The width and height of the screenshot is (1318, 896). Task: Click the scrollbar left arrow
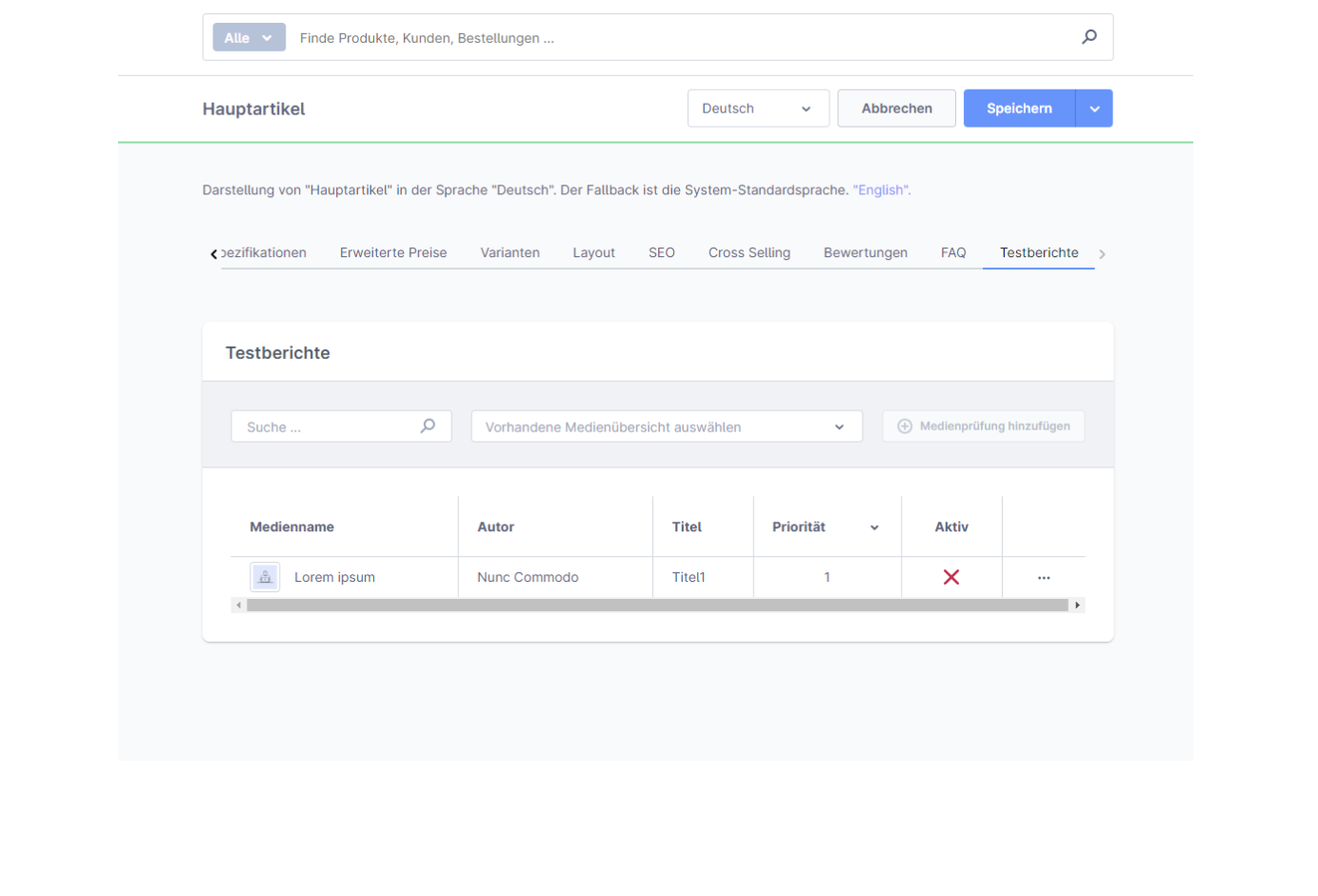tap(239, 605)
